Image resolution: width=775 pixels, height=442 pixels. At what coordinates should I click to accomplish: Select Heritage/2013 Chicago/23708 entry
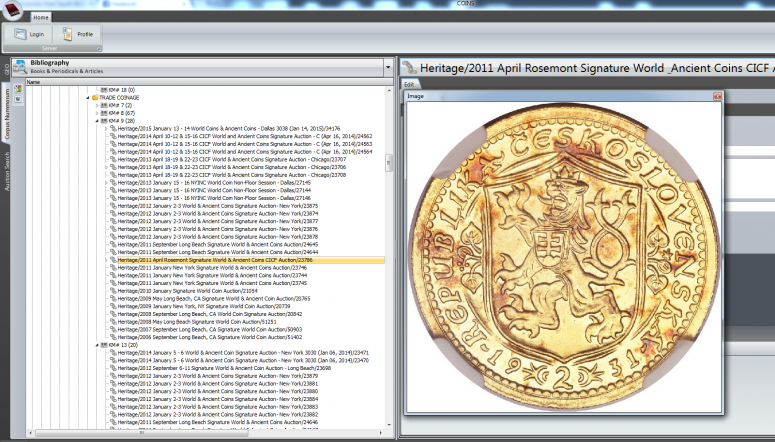point(231,175)
